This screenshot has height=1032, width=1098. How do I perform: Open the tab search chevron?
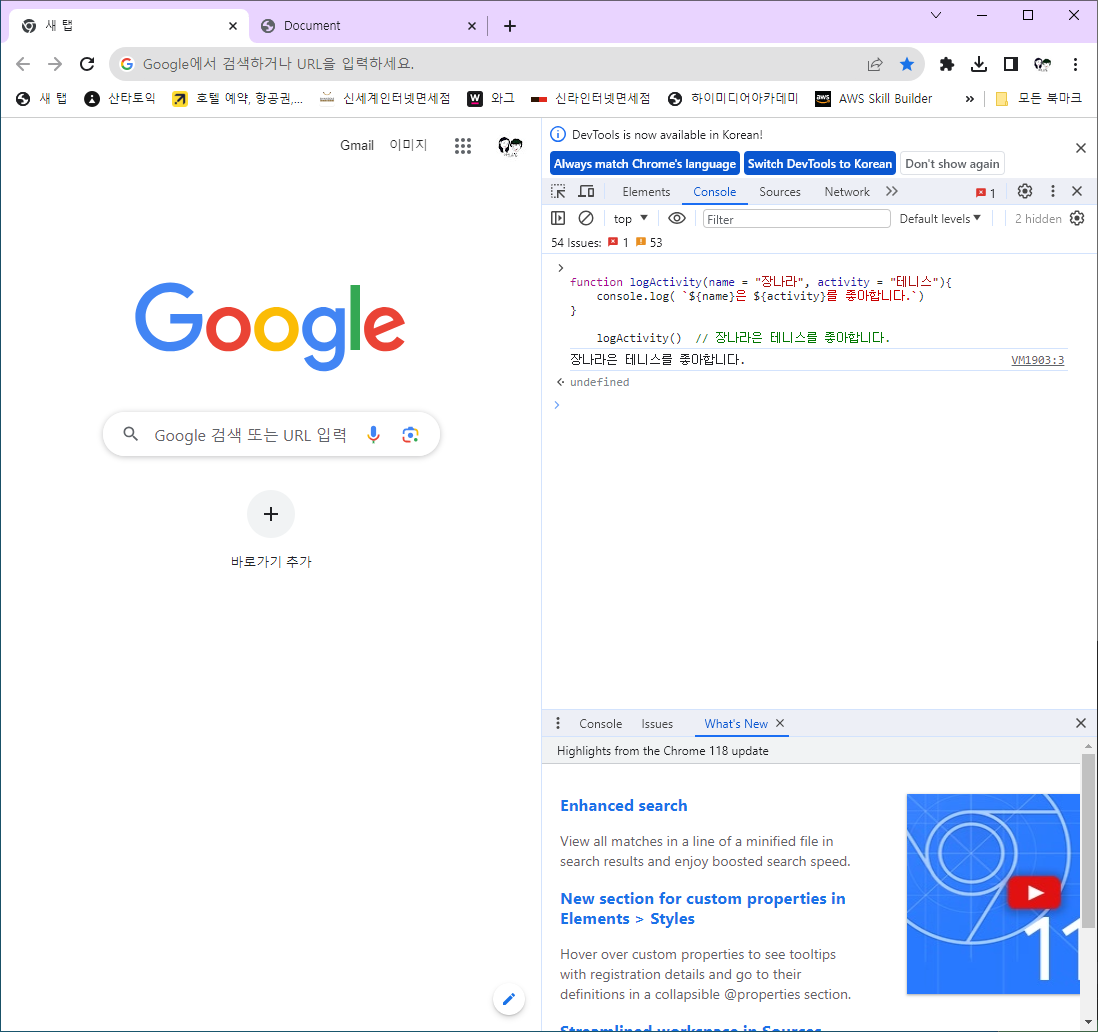pyautogui.click(x=936, y=15)
